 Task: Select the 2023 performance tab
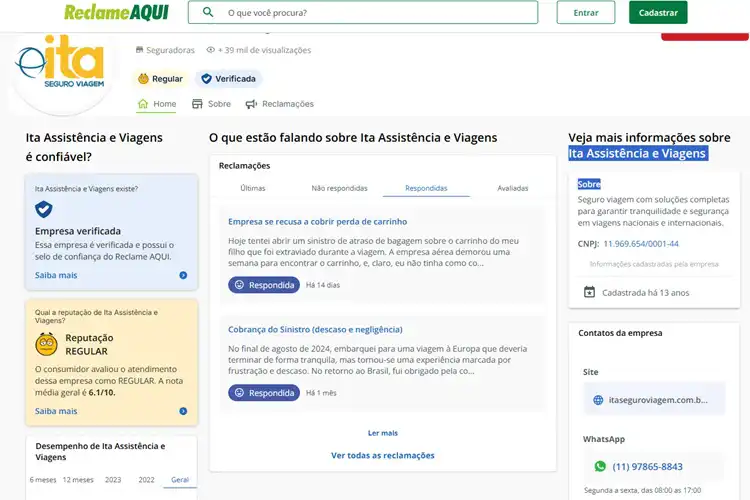tap(113, 479)
